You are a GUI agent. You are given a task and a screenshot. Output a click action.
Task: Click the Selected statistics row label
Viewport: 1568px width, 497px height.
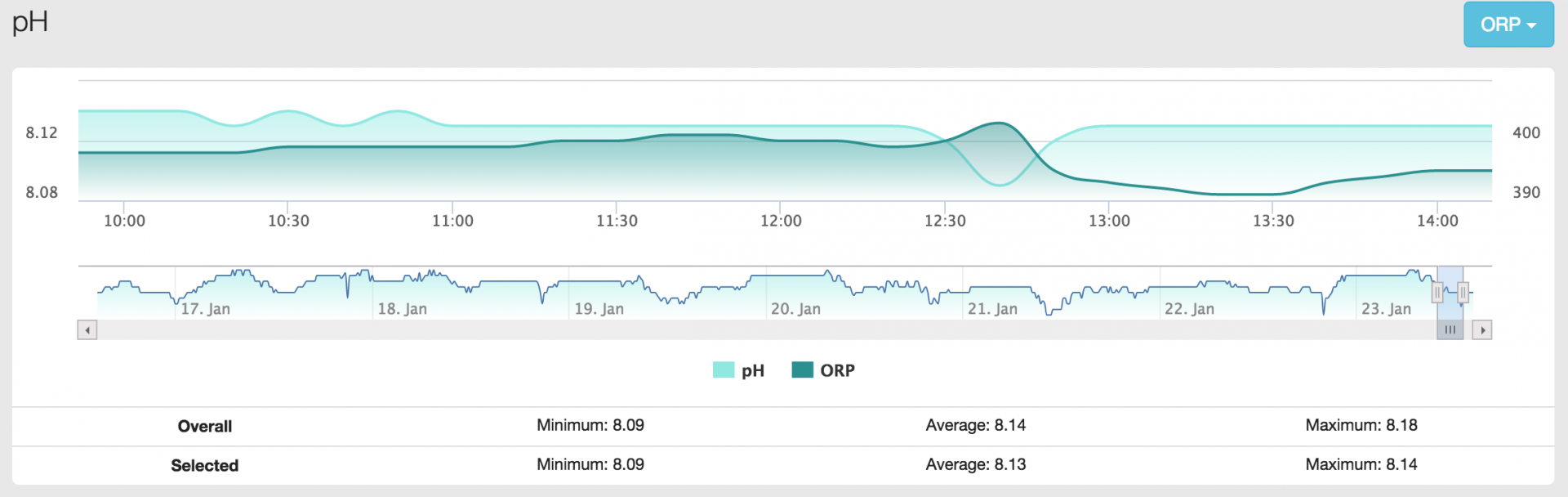204,465
